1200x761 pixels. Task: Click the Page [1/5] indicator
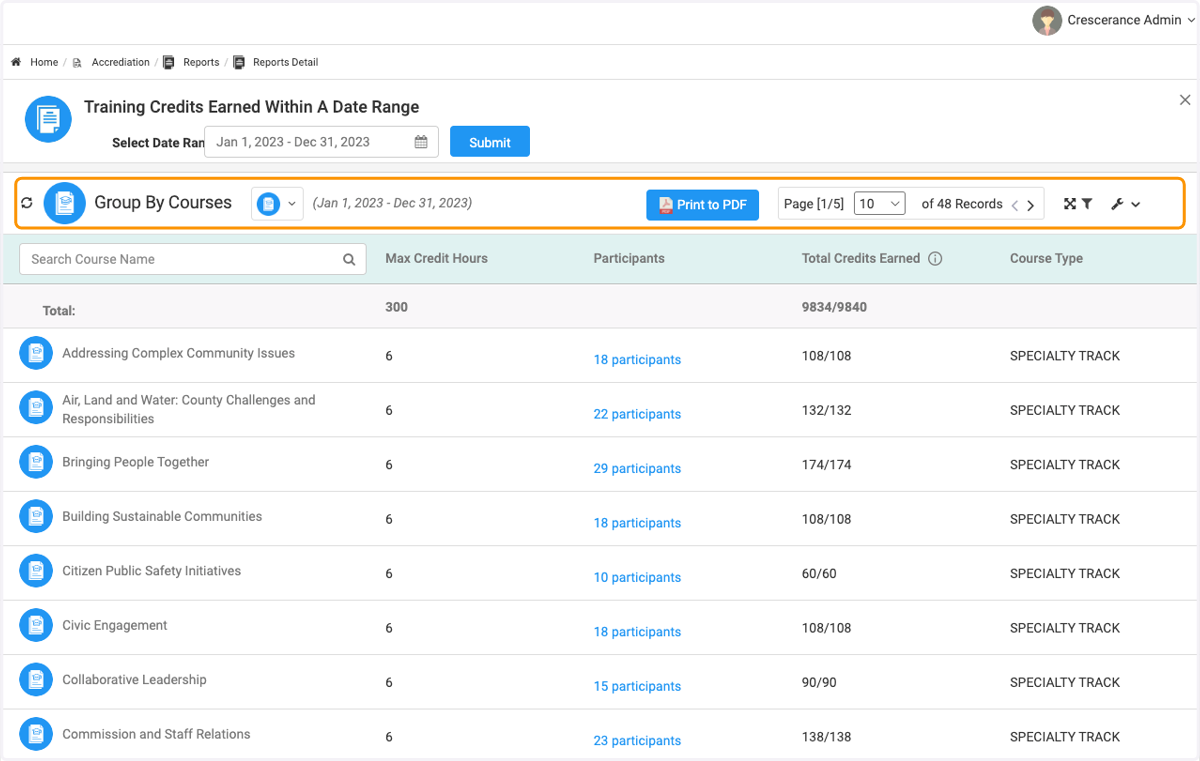(814, 204)
